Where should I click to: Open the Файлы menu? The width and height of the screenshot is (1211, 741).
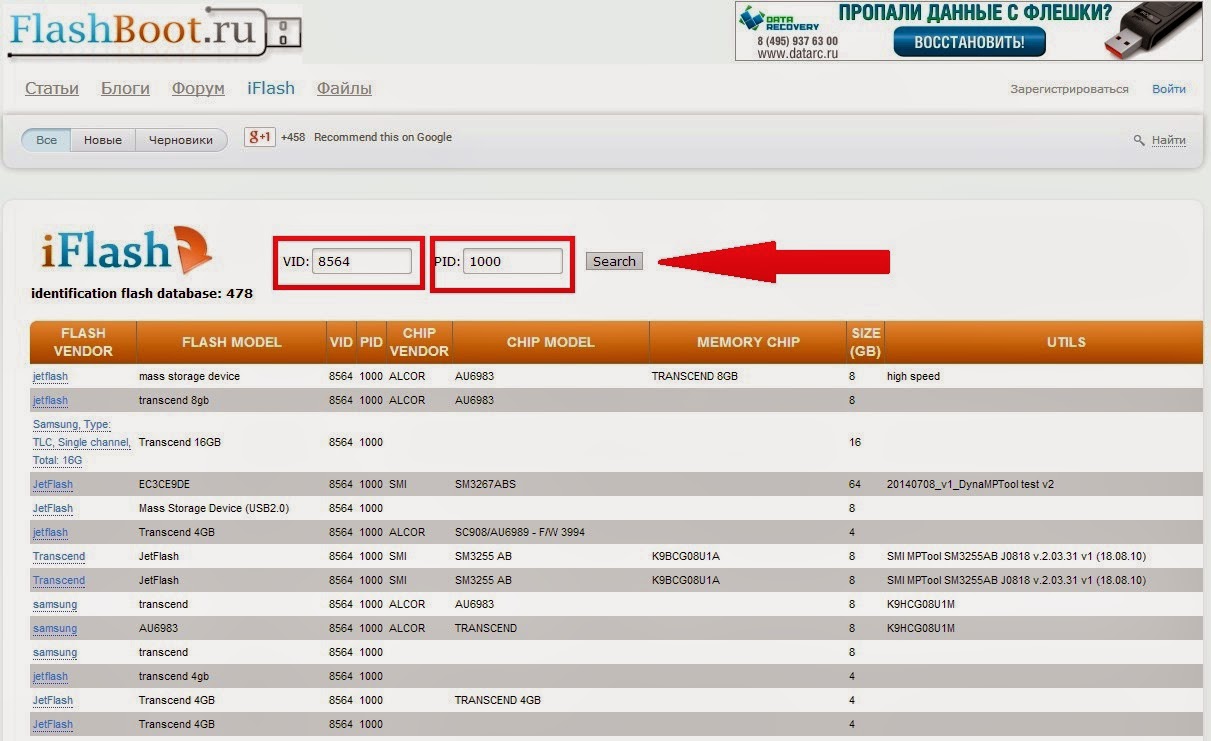(344, 88)
